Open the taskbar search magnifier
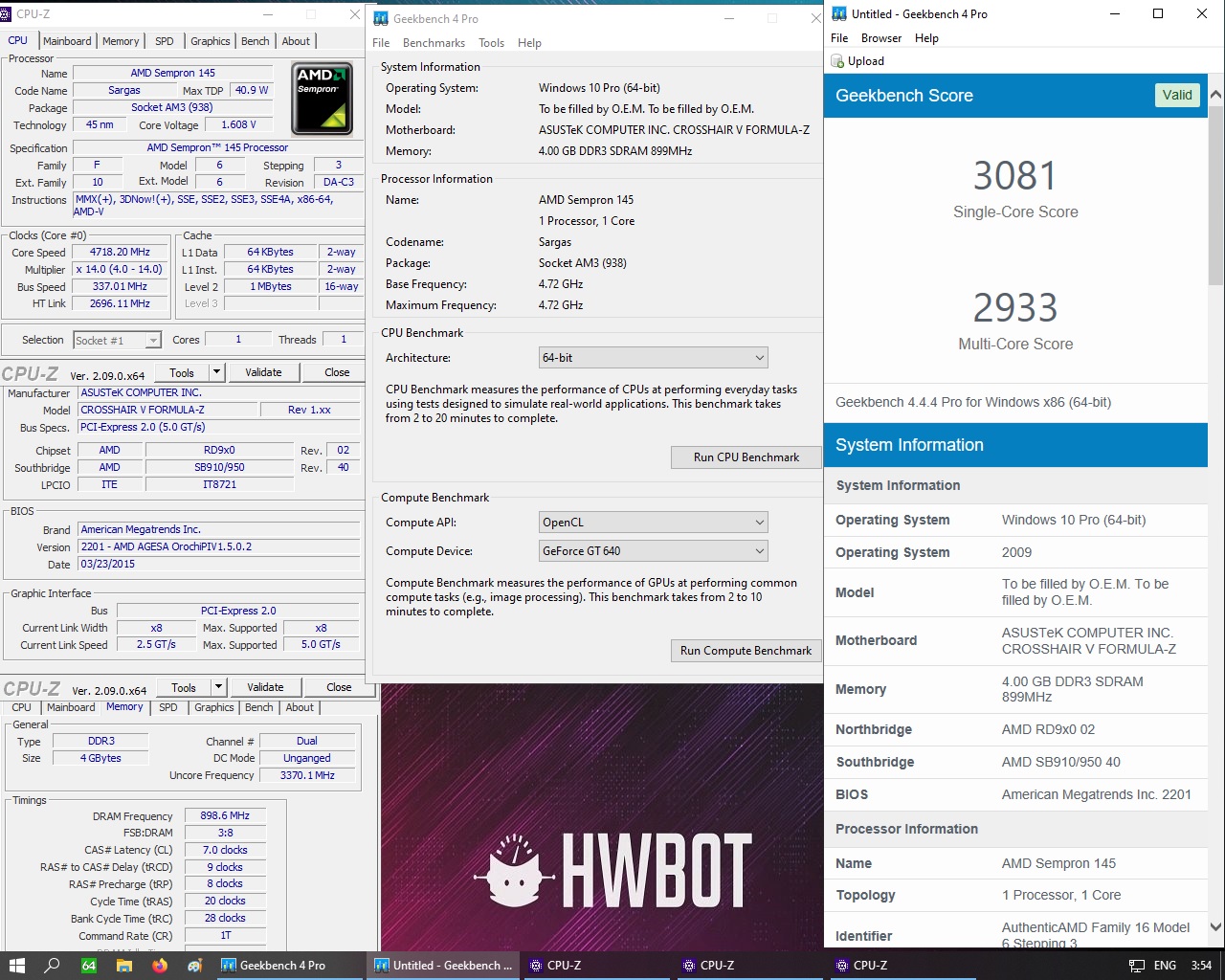 pyautogui.click(x=53, y=965)
